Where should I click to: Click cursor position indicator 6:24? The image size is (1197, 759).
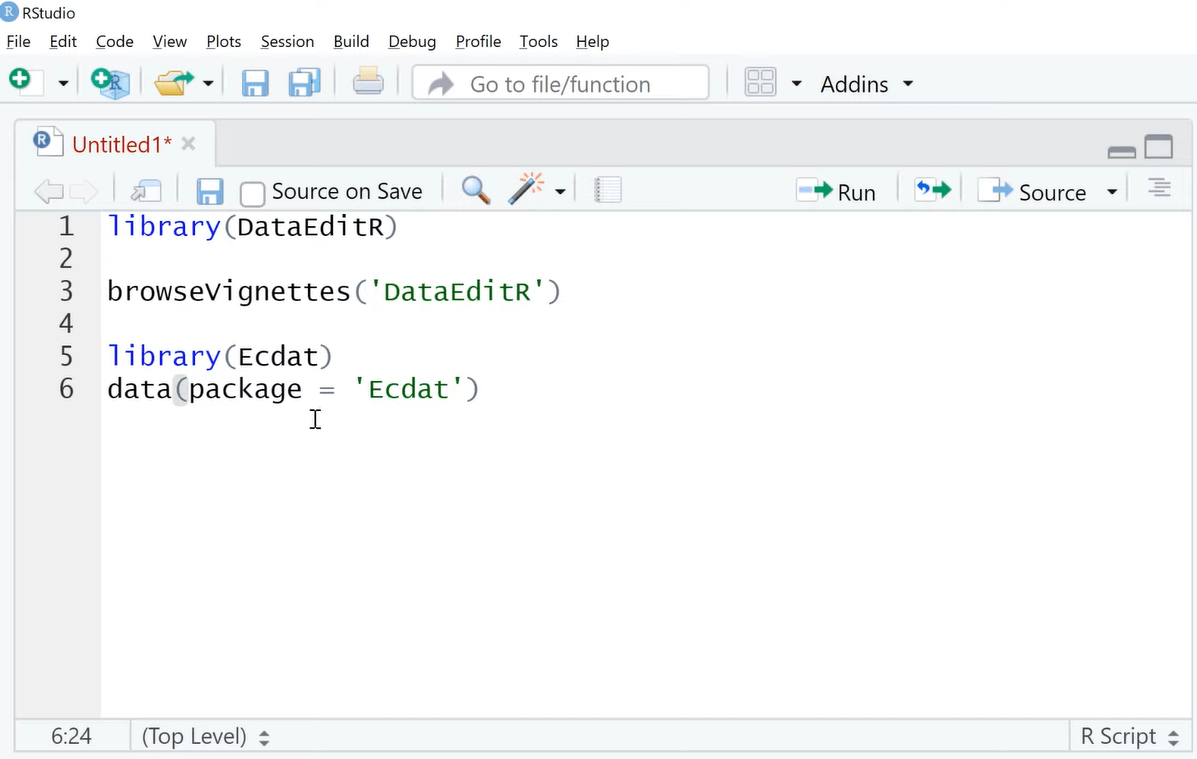pyautogui.click(x=71, y=736)
